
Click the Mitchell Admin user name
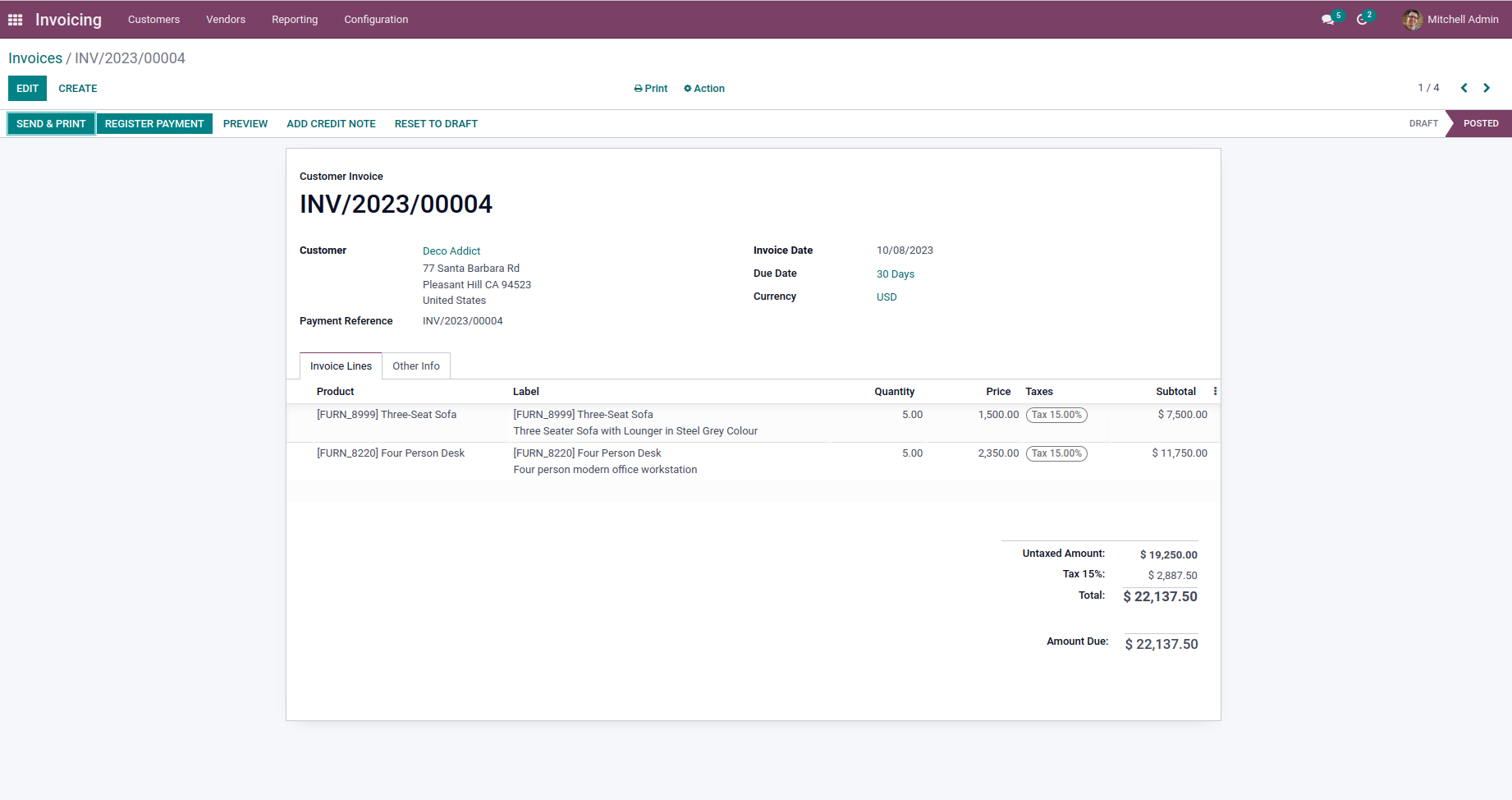(1463, 20)
